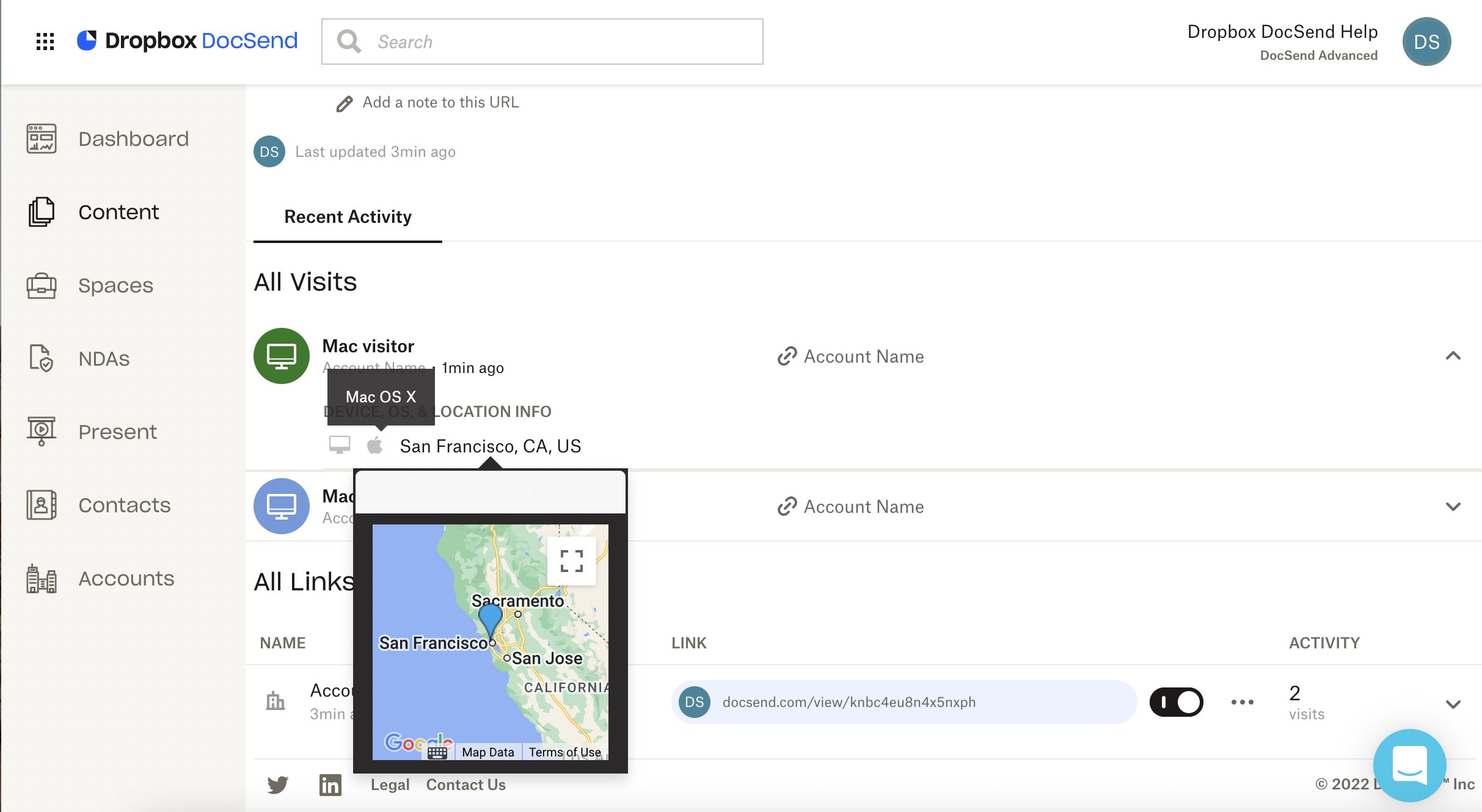Screen dimensions: 1482x812
Task: Click the account building icon in links table
Action: pyautogui.click(x=276, y=701)
